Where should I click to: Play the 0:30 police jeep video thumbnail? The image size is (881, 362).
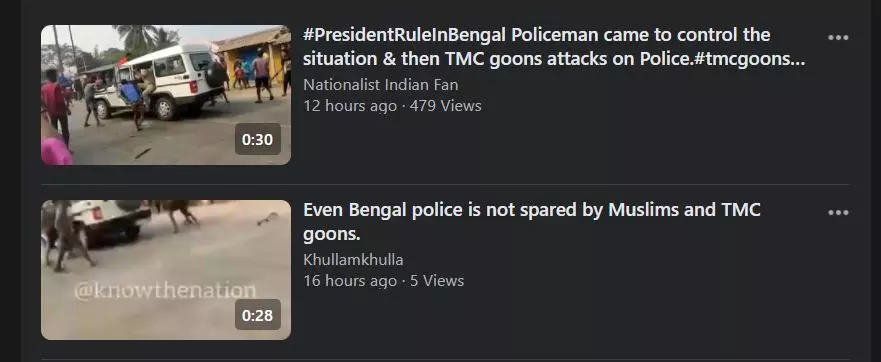pyautogui.click(x=166, y=95)
